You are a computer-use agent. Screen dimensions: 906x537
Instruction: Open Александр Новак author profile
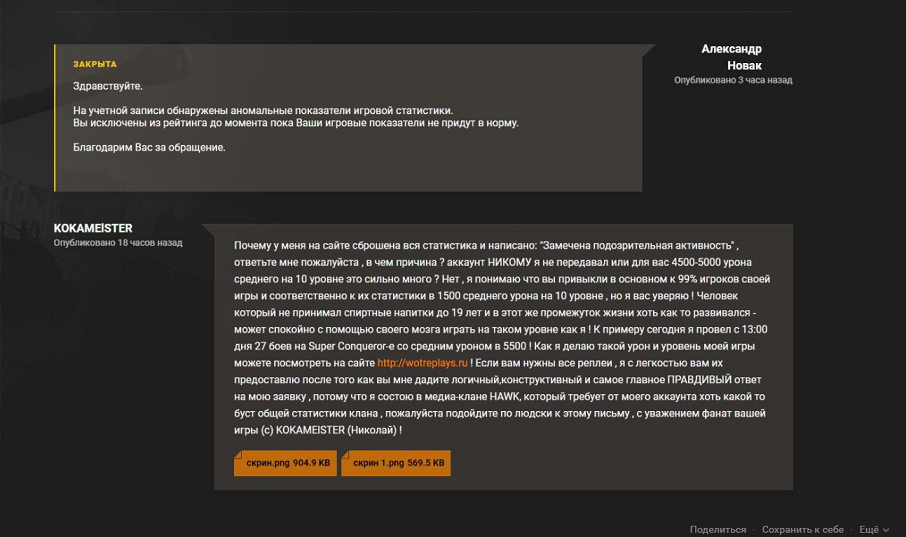pos(732,57)
